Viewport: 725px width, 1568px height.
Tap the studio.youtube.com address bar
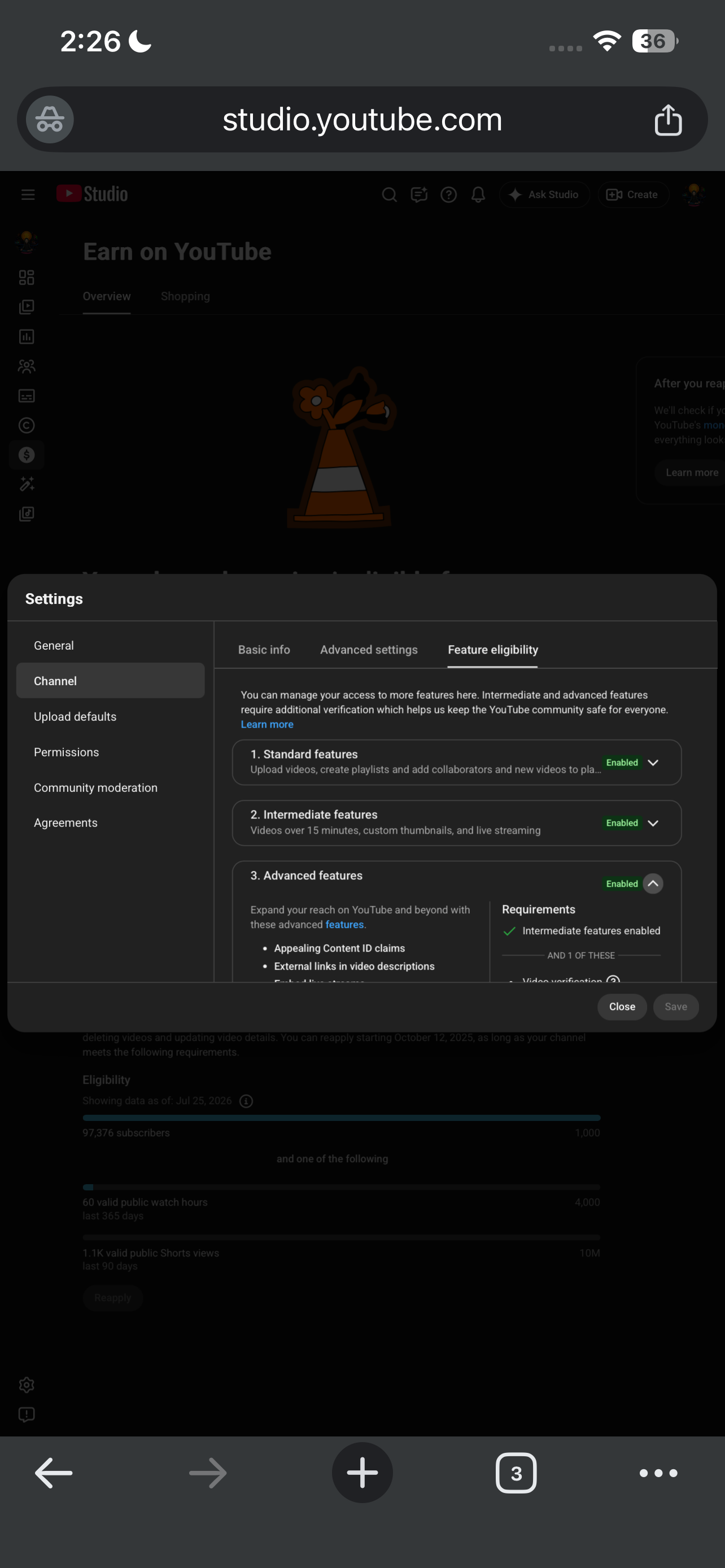362,119
